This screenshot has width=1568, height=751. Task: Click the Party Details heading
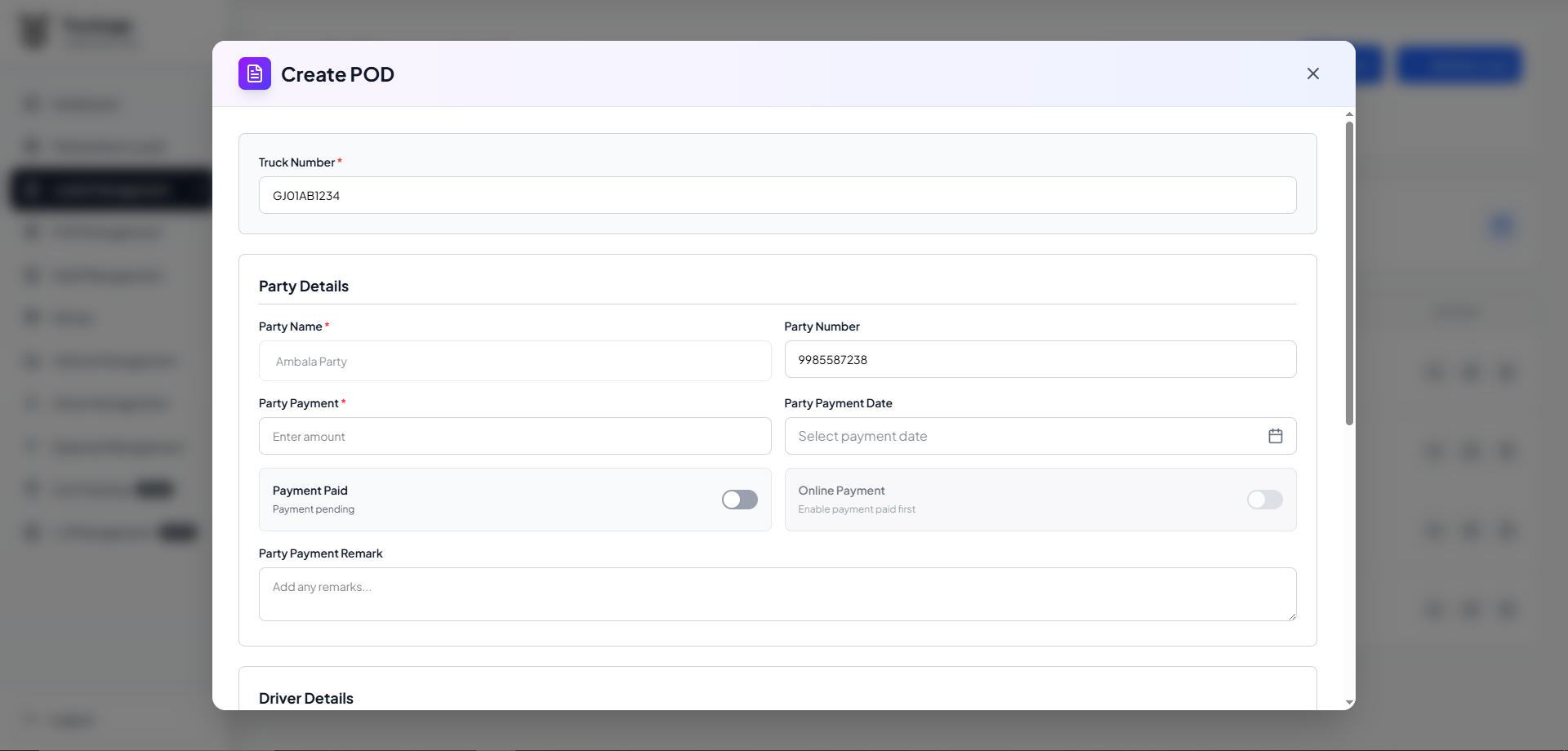pyautogui.click(x=304, y=287)
